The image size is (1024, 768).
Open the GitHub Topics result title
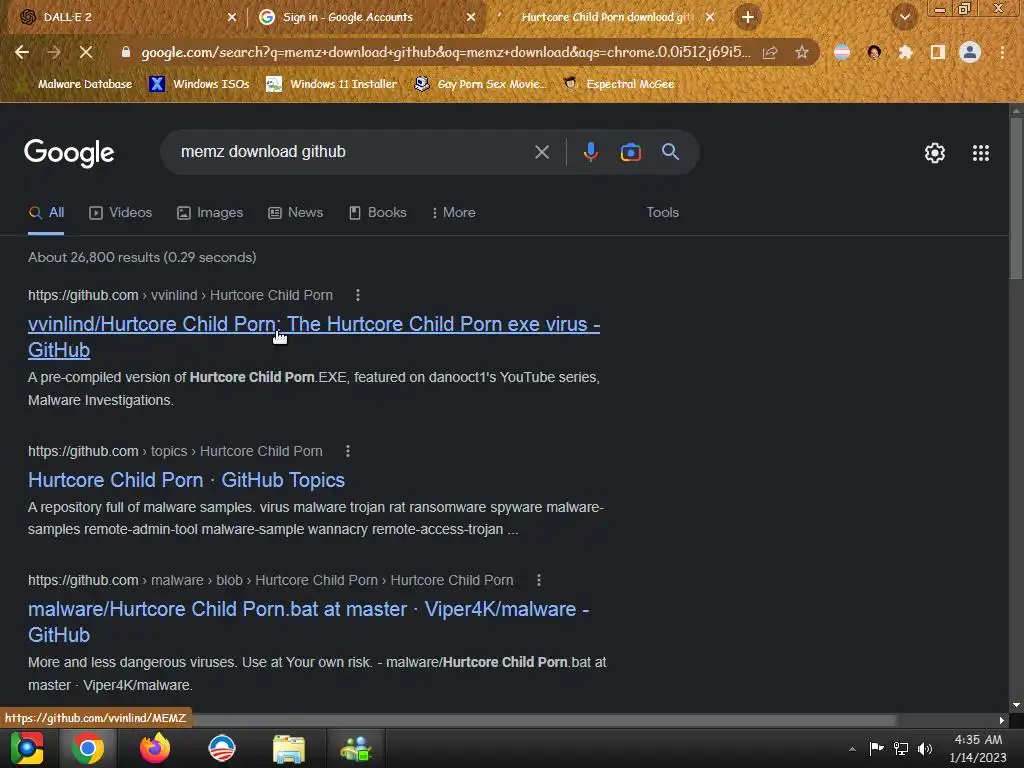tap(186, 480)
